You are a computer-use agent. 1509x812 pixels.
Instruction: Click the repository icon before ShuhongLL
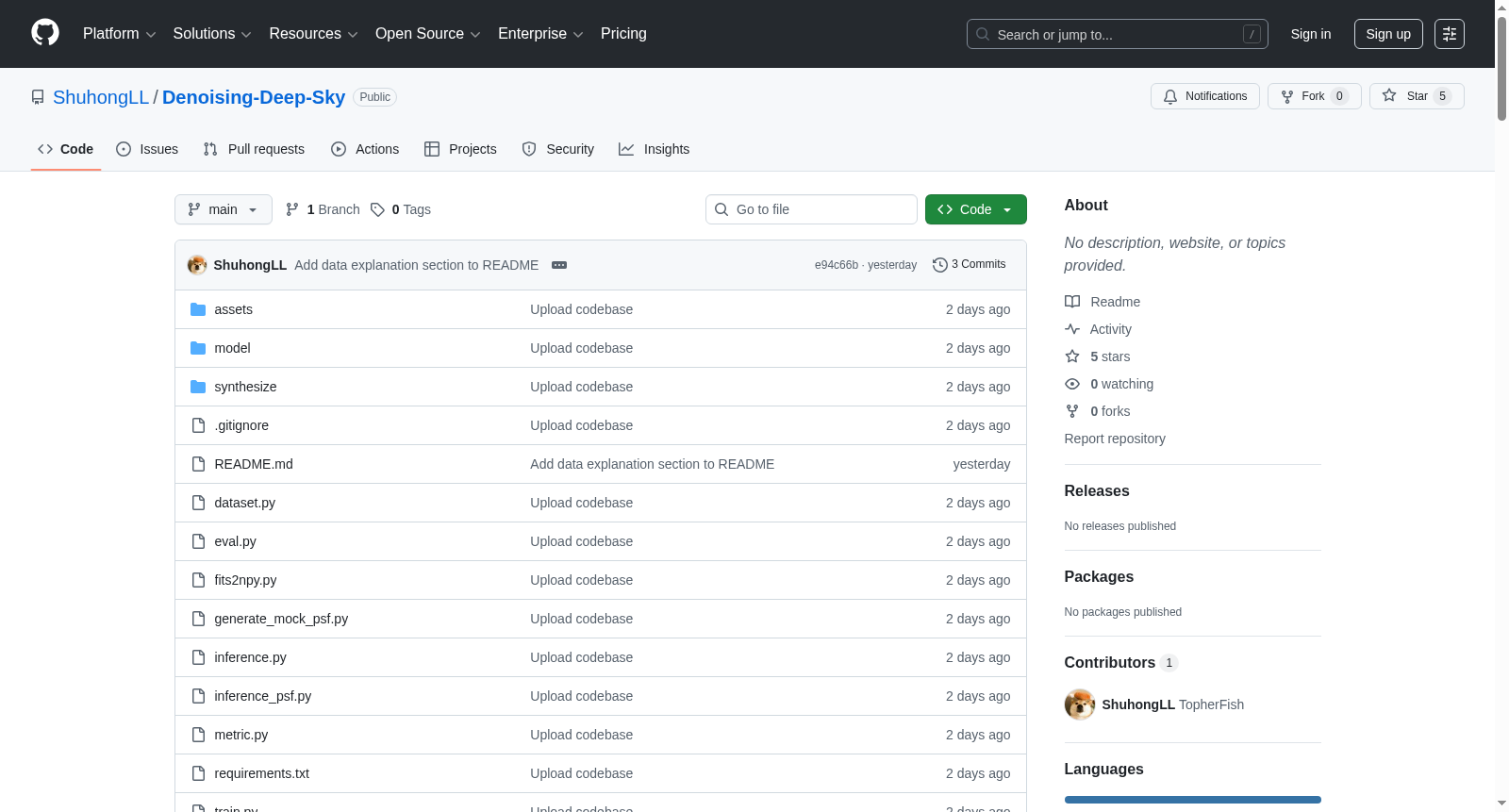click(38, 97)
